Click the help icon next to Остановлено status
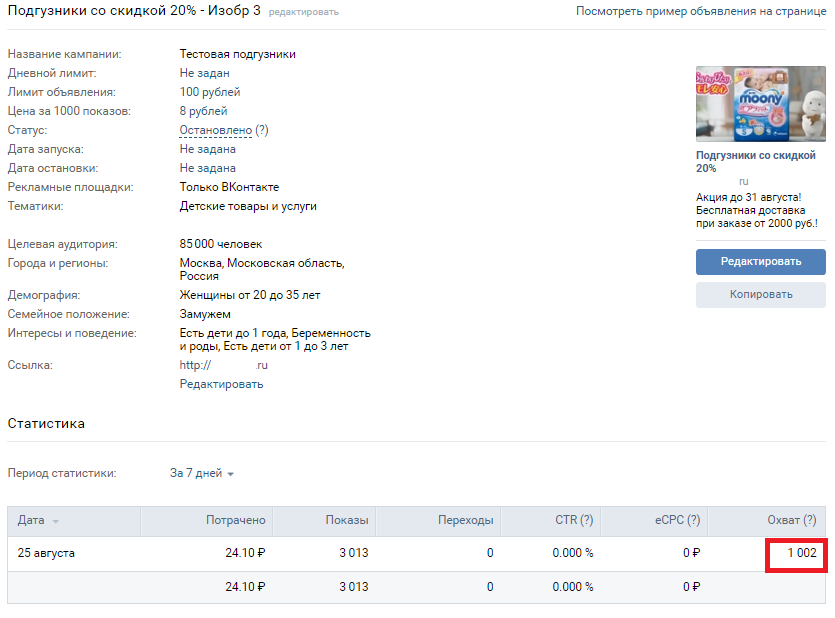The height and width of the screenshot is (618, 835). point(262,130)
